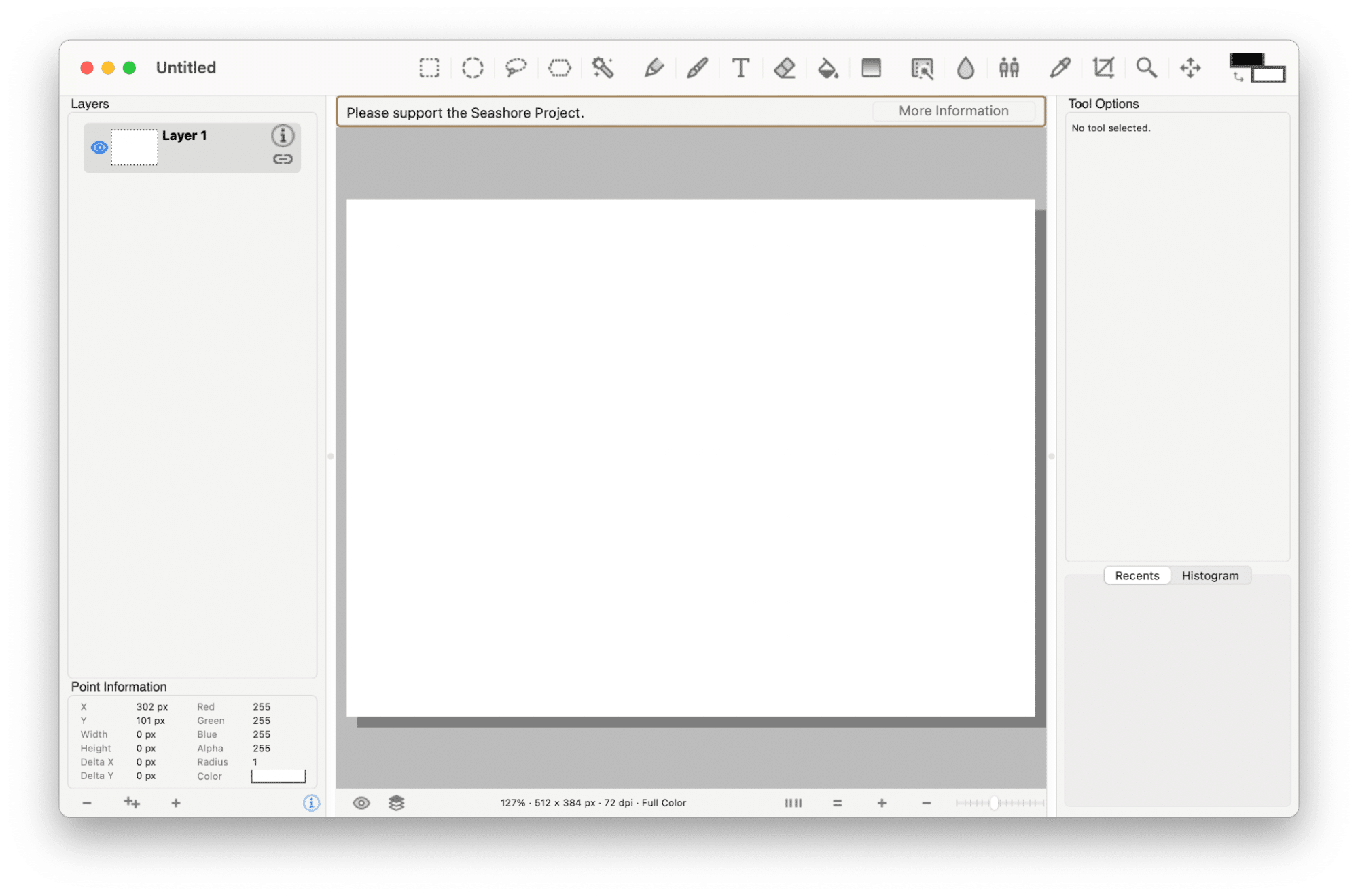Image resolution: width=1358 pixels, height=896 pixels.
Task: Switch to the Histogram tab
Action: [1210, 575]
